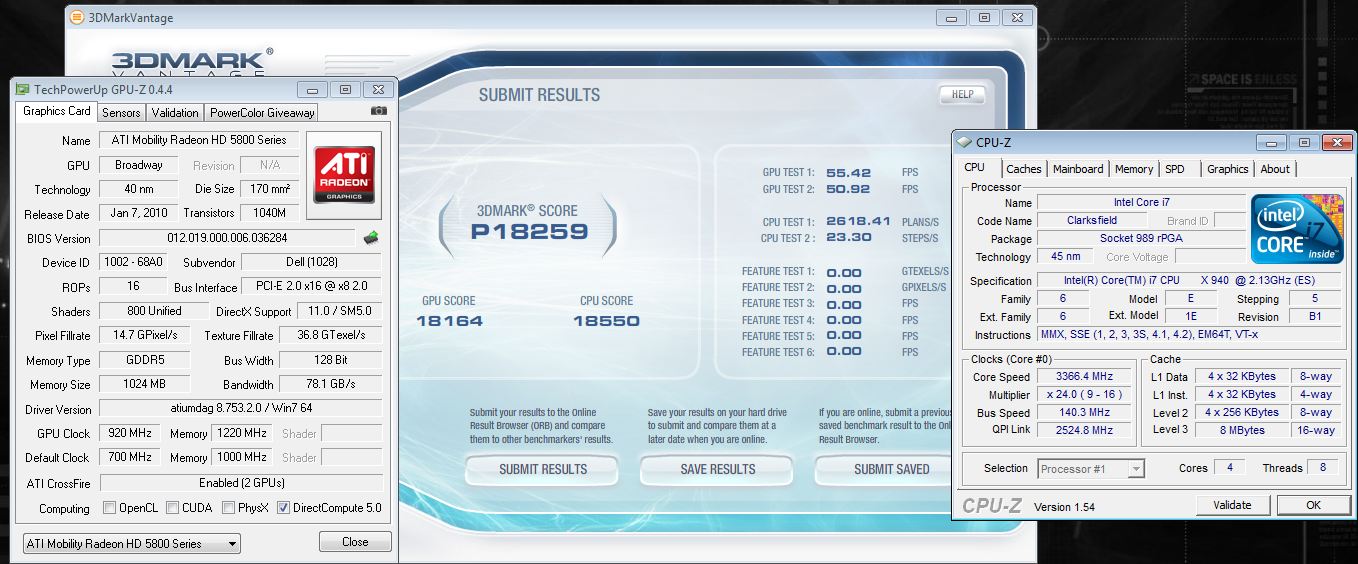This screenshot has width=1358, height=564.
Task: Click the Multiplier x 24.0 value in CPU-Z
Action: coord(1084,395)
